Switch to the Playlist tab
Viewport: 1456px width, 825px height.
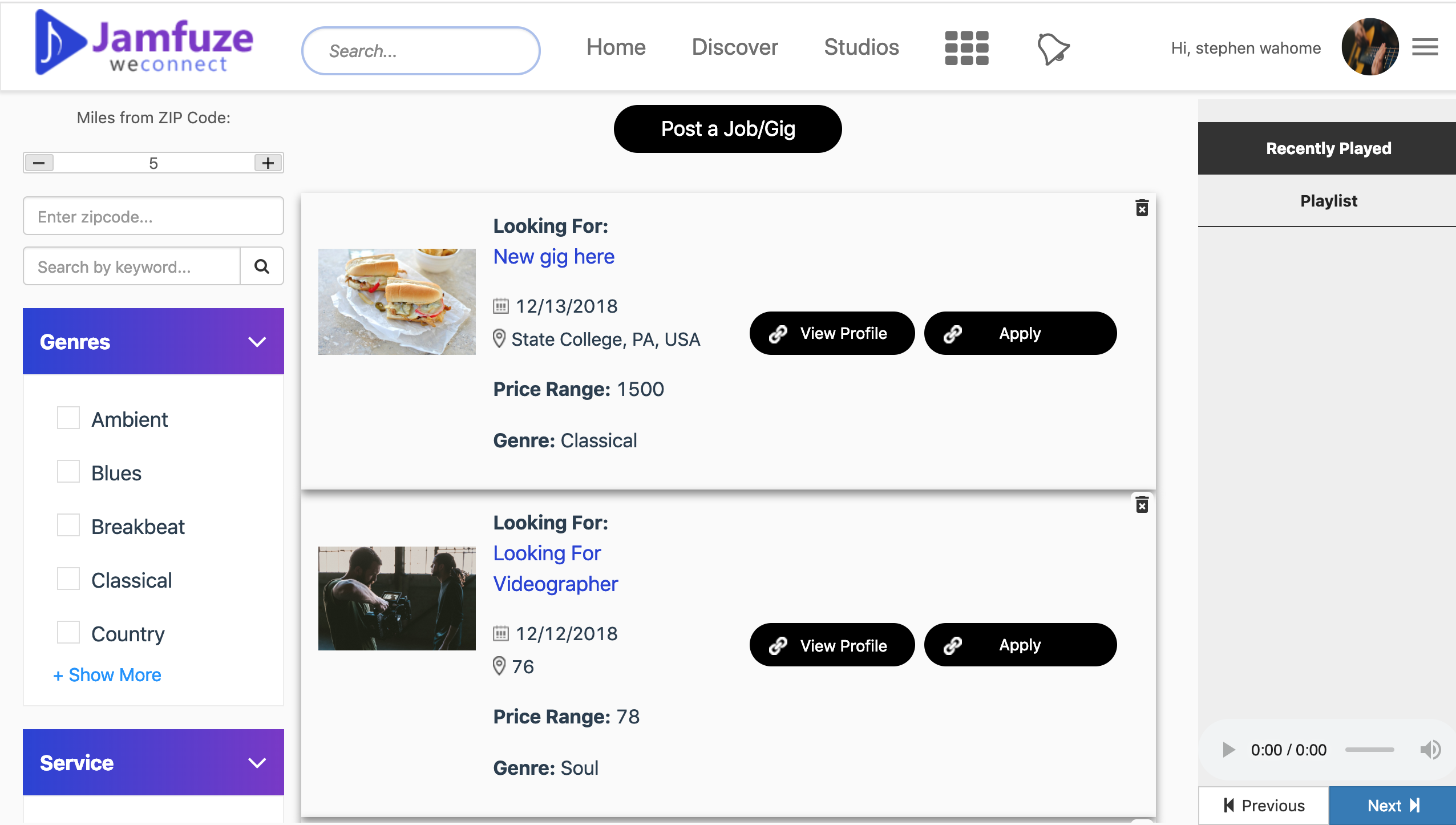tap(1328, 201)
